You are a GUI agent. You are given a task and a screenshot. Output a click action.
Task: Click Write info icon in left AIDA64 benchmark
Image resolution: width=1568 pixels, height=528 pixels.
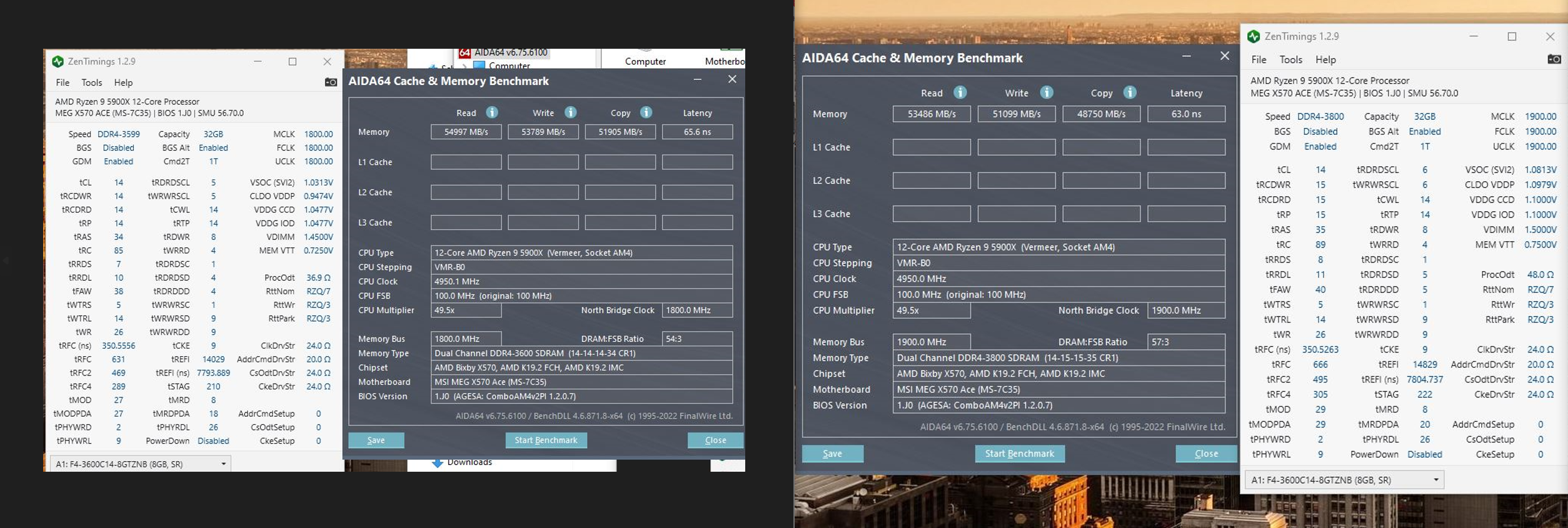coord(570,112)
